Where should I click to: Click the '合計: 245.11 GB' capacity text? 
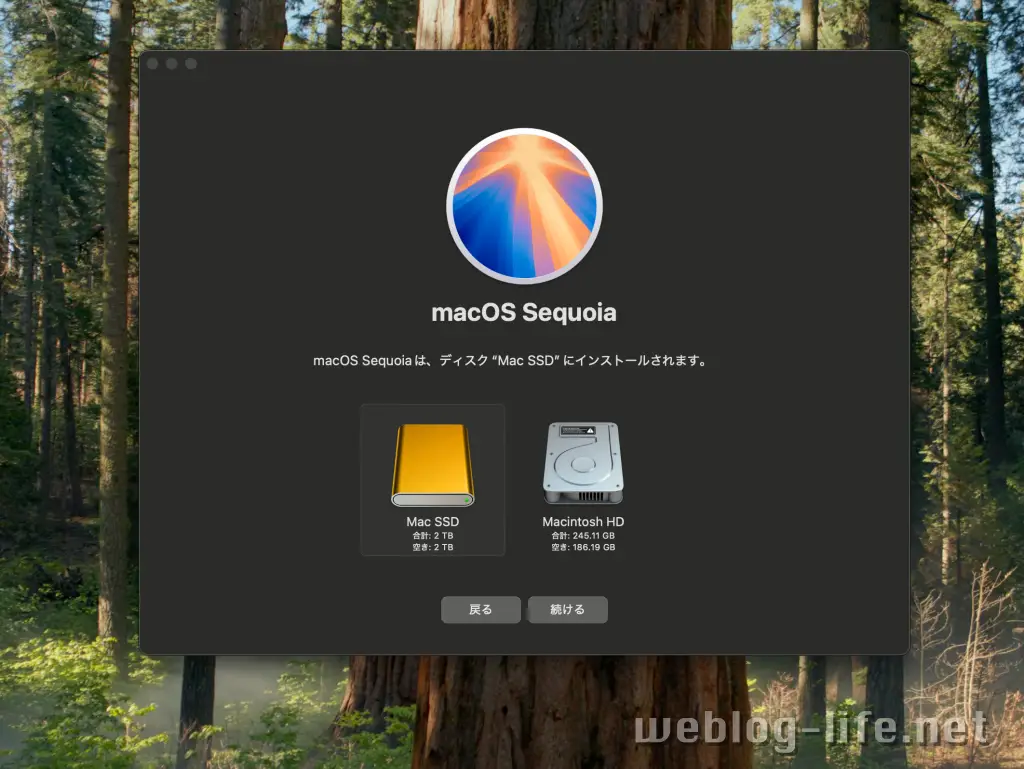(583, 535)
